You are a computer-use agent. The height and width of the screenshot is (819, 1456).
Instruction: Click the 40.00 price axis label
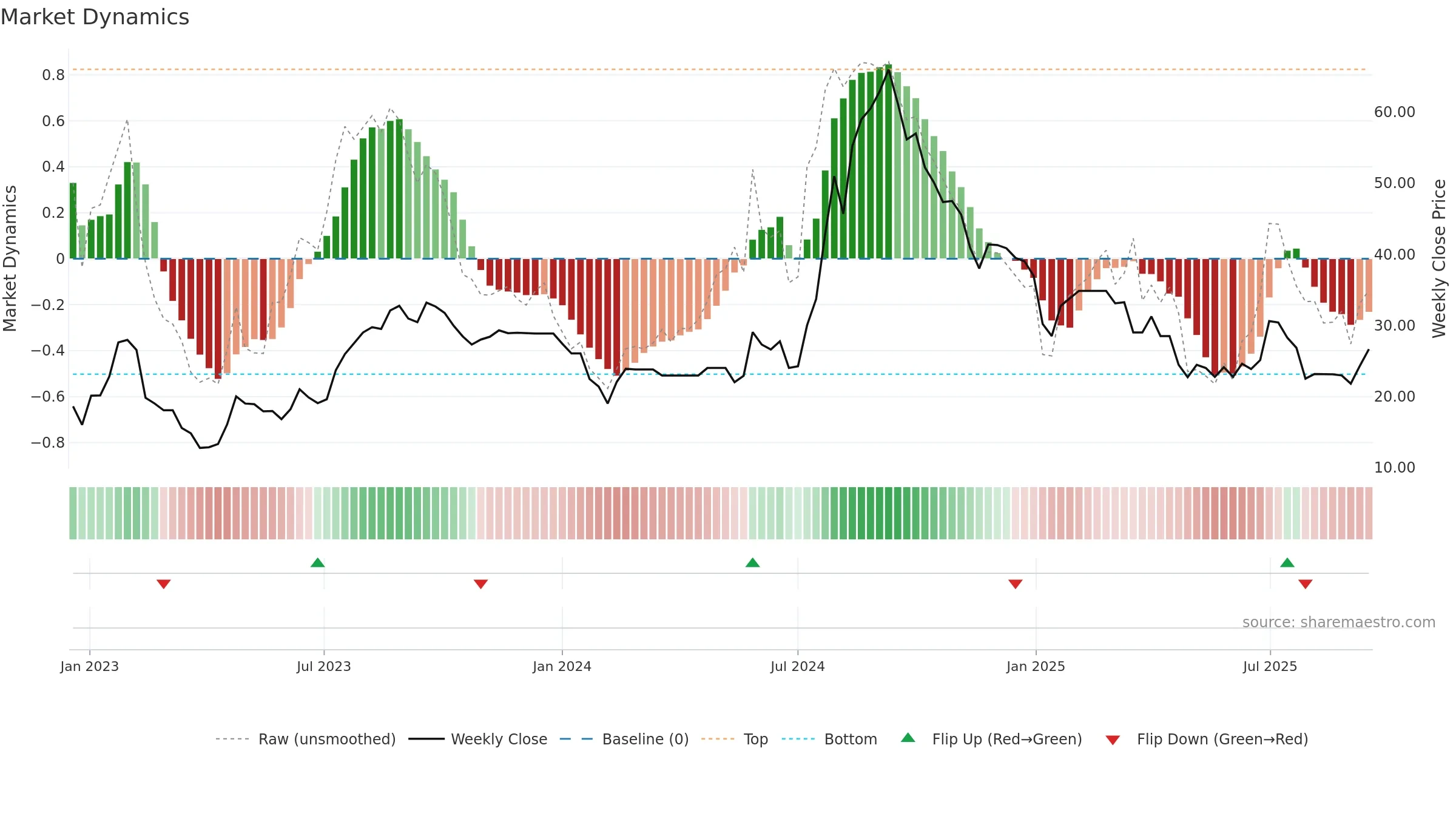pos(1395,255)
